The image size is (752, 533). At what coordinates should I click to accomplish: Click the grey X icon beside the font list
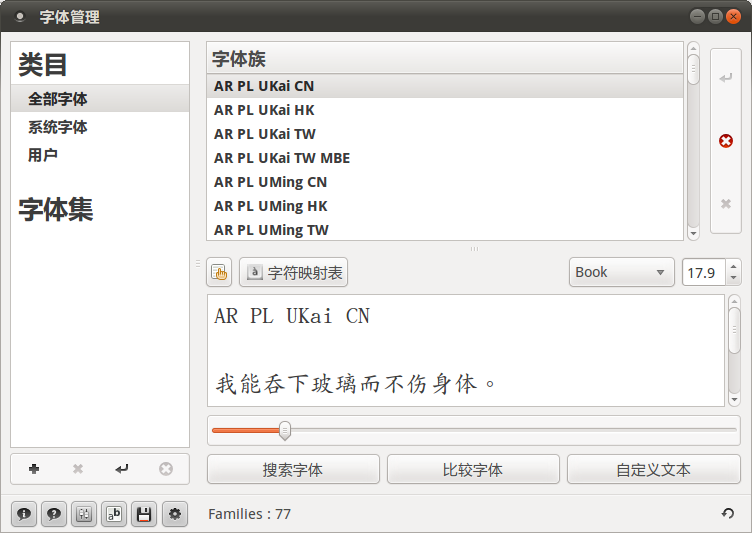point(726,204)
